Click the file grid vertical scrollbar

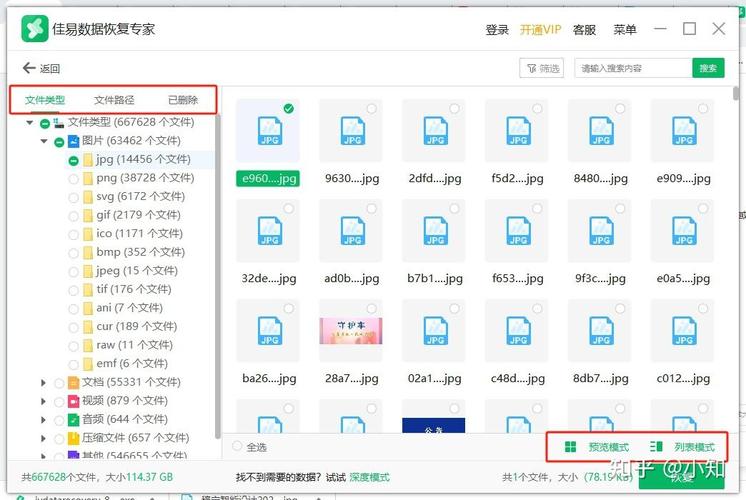point(736,93)
